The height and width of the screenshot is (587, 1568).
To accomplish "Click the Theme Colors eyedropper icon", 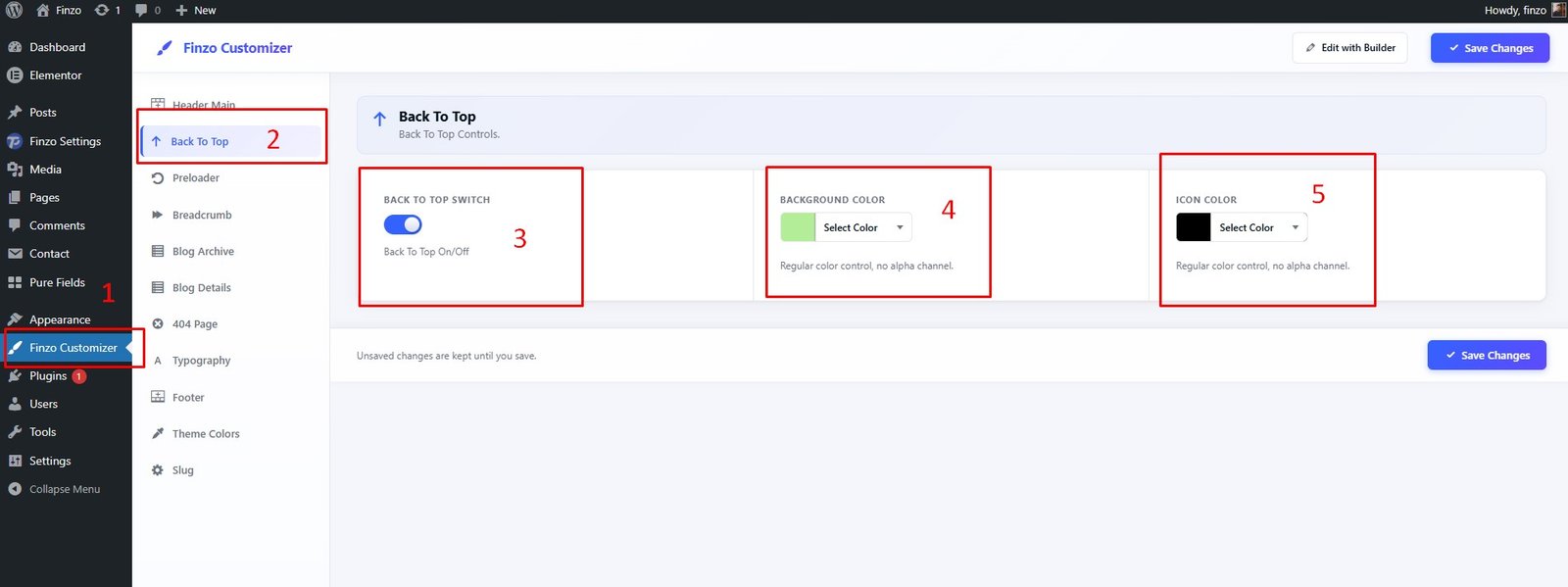I will tap(158, 433).
